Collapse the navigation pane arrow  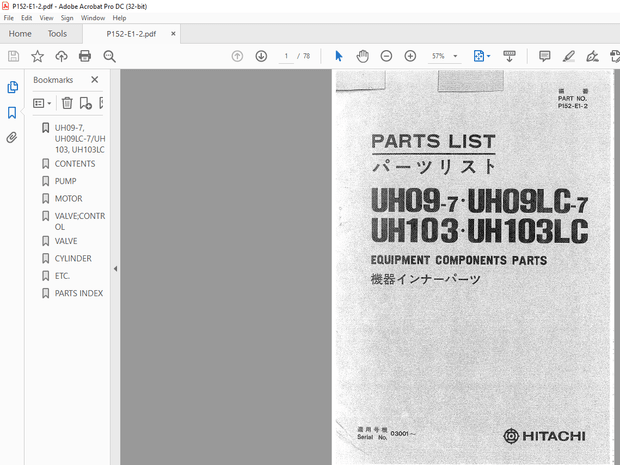coord(115,268)
